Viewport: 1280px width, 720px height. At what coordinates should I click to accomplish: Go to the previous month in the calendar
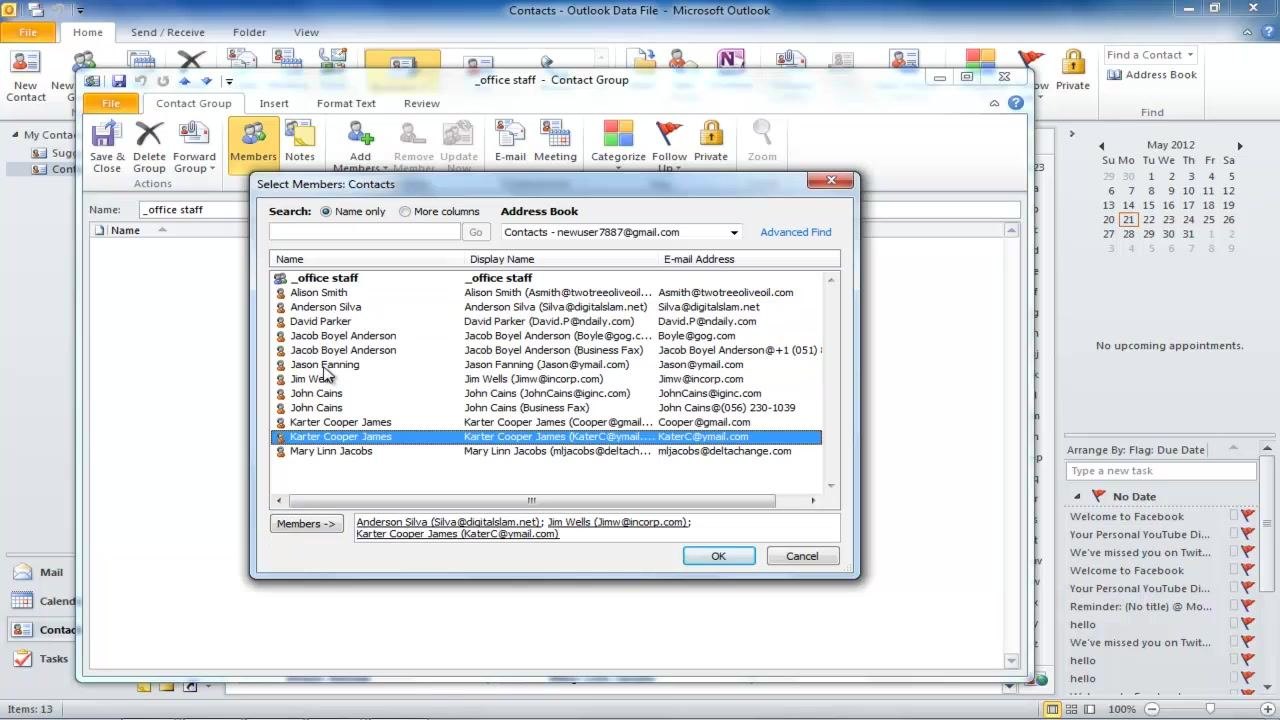[x=1102, y=146]
